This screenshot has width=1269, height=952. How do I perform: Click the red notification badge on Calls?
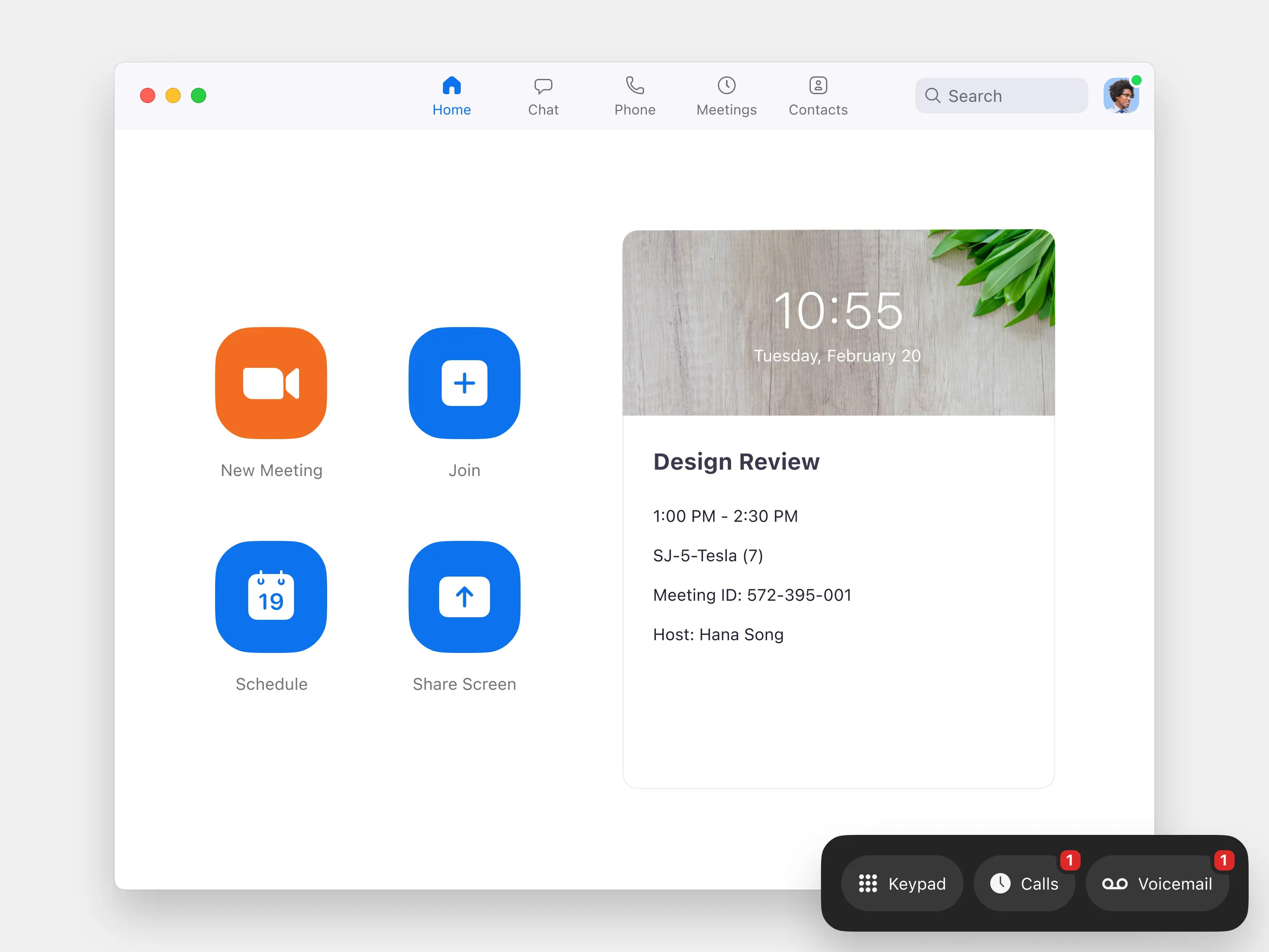[1069, 860]
